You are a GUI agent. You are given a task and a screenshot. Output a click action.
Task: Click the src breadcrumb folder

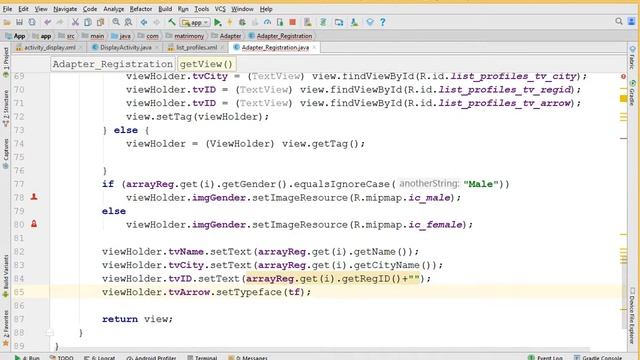(x=67, y=36)
